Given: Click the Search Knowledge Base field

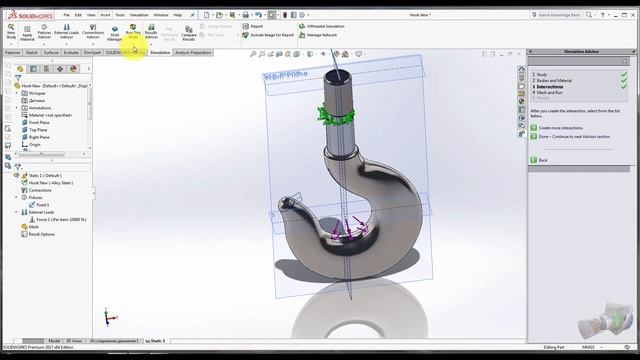Looking at the screenshot, I should pyautogui.click(x=559, y=15).
